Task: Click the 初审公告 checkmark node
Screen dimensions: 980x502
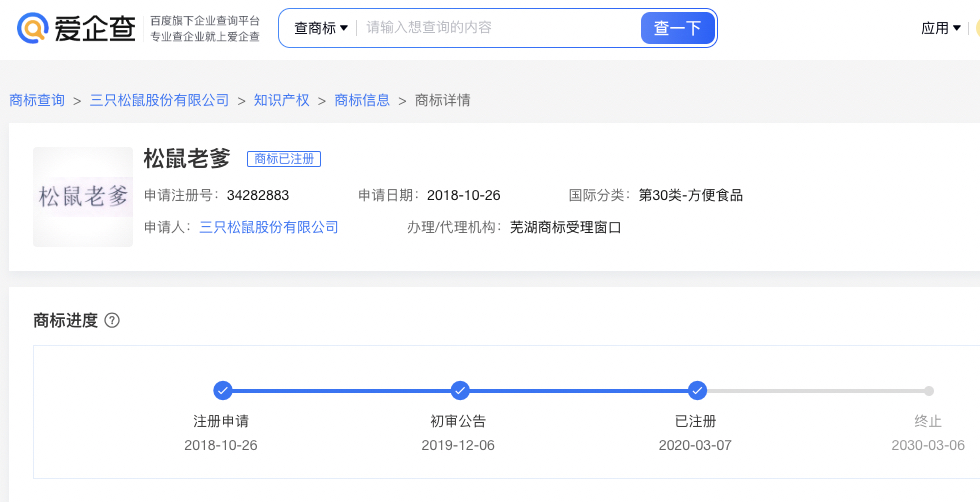Action: pos(460,390)
